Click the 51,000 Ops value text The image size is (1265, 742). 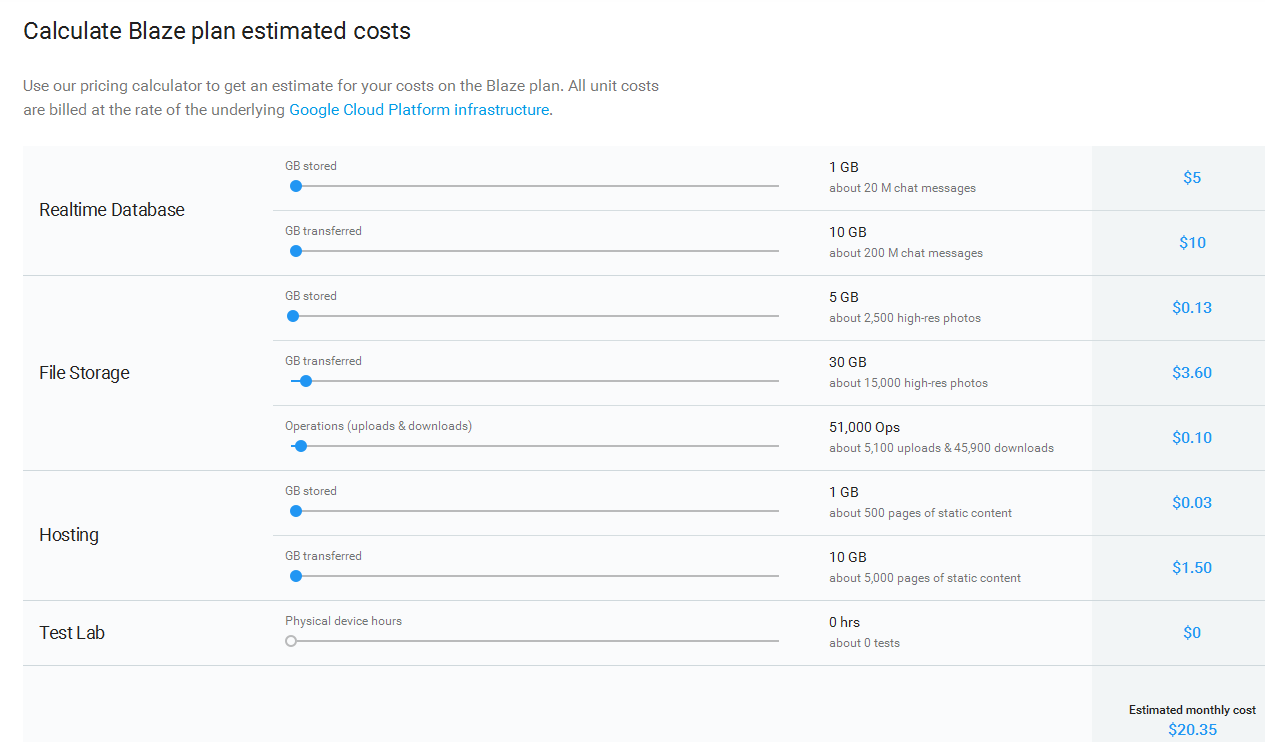tap(864, 427)
